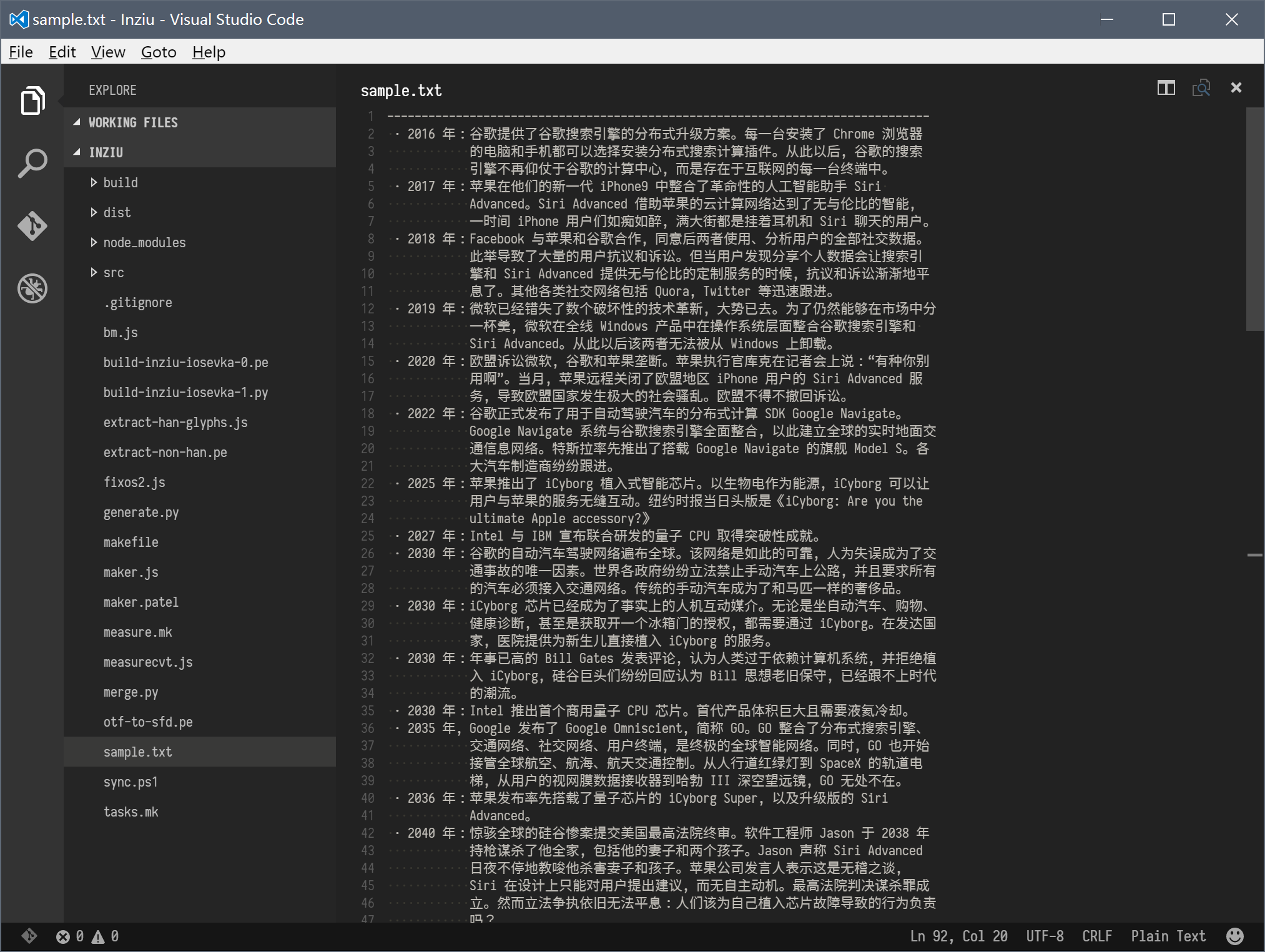The width and height of the screenshot is (1265, 952).
Task: Click the editor vertical scrollbar thumb
Action: point(1254,219)
